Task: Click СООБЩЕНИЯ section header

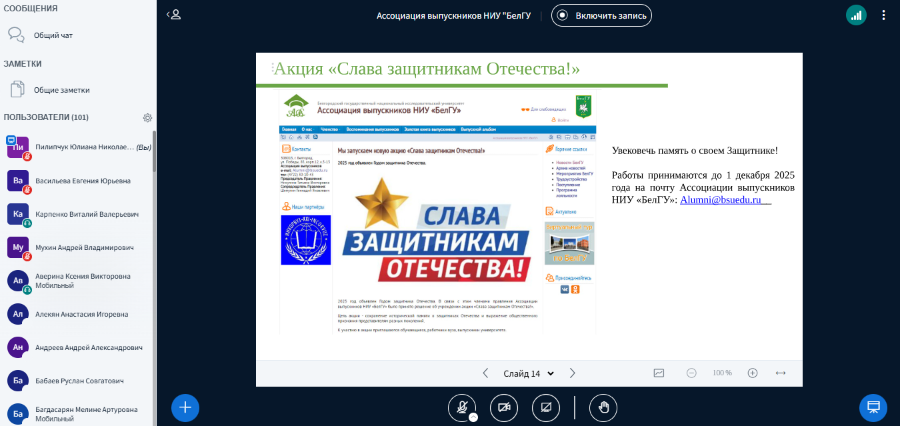Action: (30, 9)
